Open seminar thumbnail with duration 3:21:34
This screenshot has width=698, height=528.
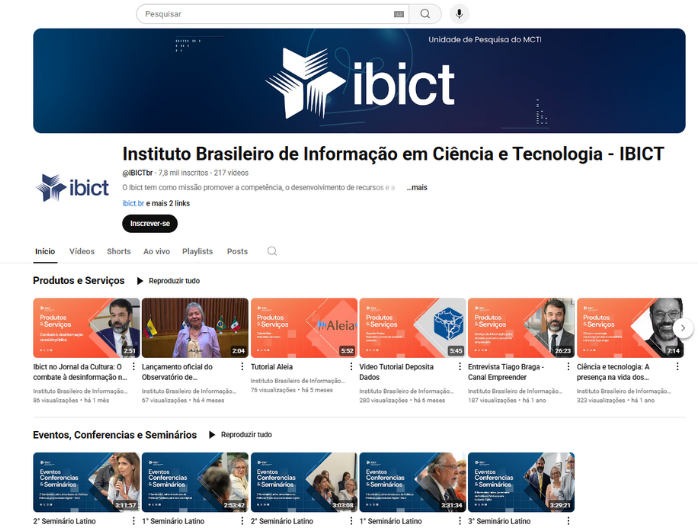413,482
